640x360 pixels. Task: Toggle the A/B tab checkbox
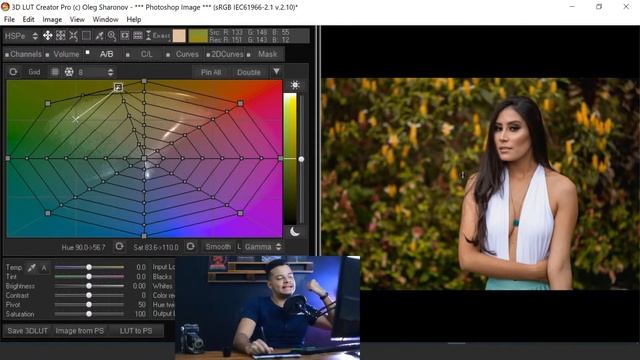pyautogui.click(x=87, y=52)
